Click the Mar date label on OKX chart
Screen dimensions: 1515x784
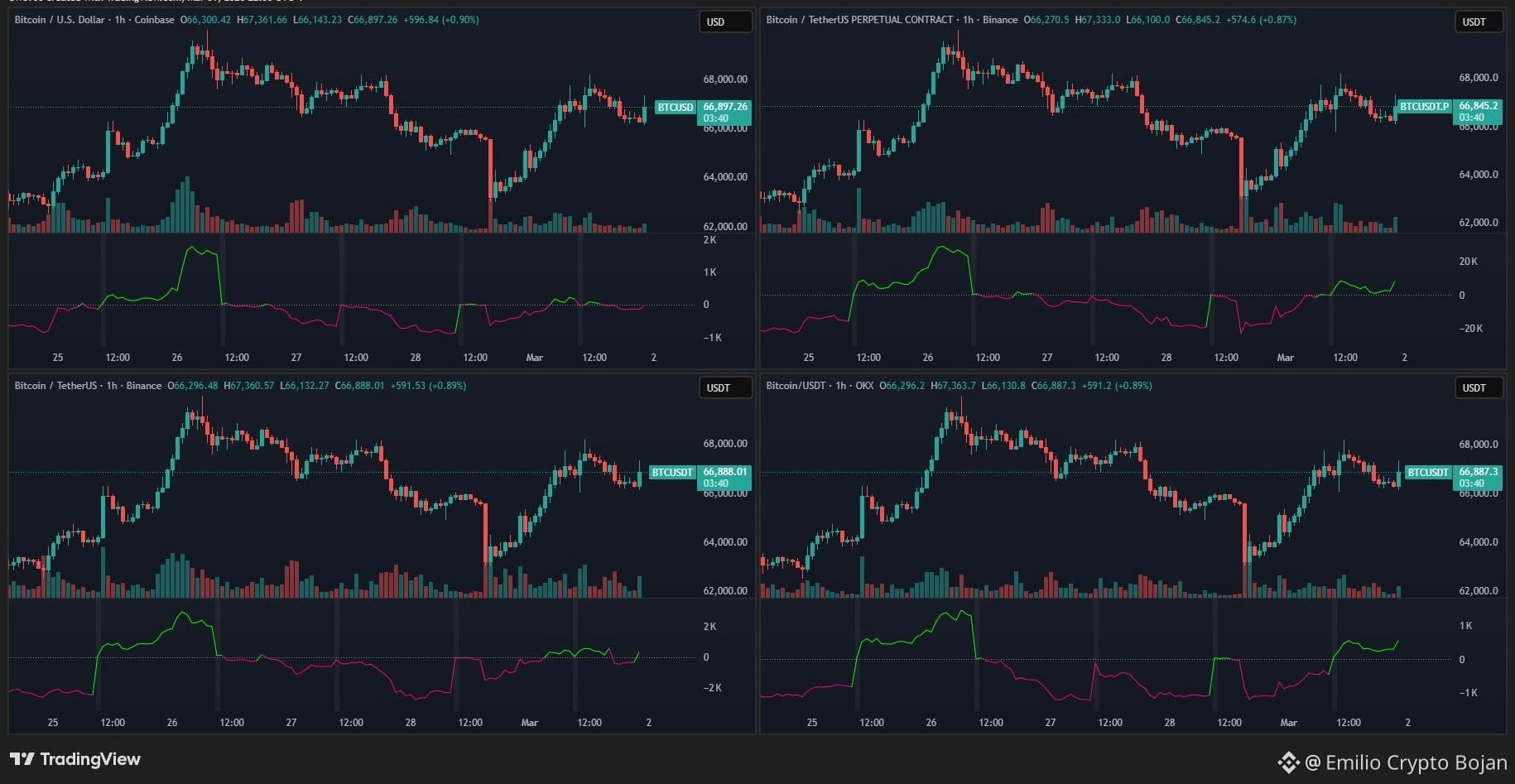tap(1289, 723)
